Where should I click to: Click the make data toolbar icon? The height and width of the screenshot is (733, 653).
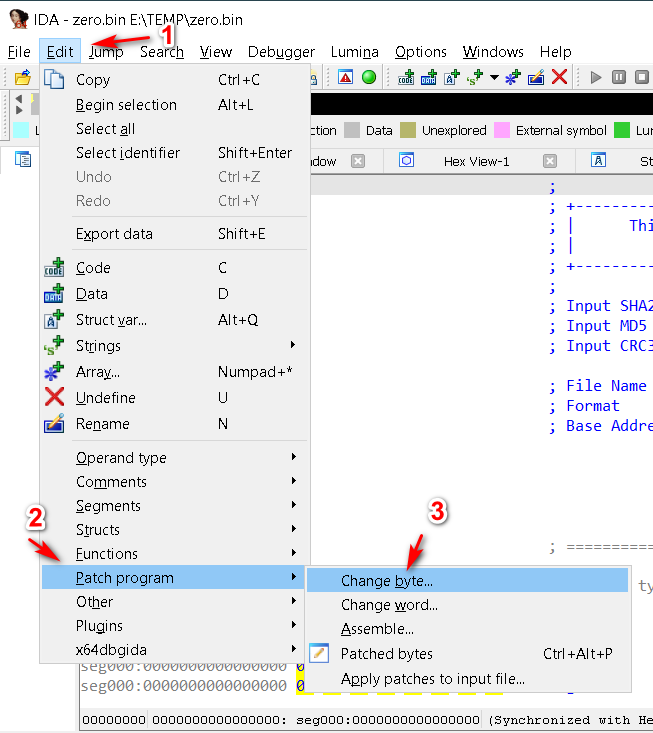(x=429, y=77)
